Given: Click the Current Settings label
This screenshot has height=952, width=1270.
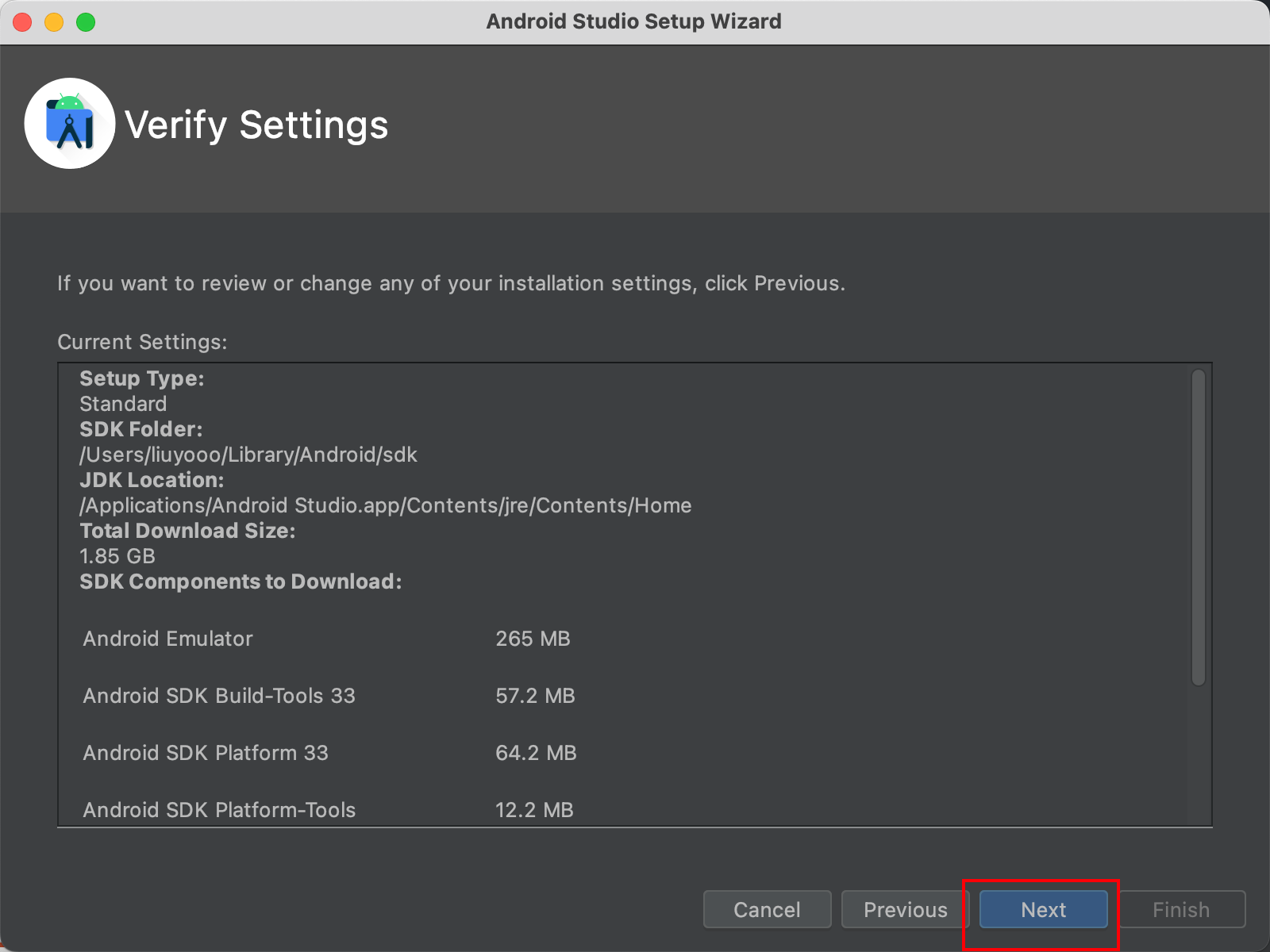Looking at the screenshot, I should tap(142, 342).
